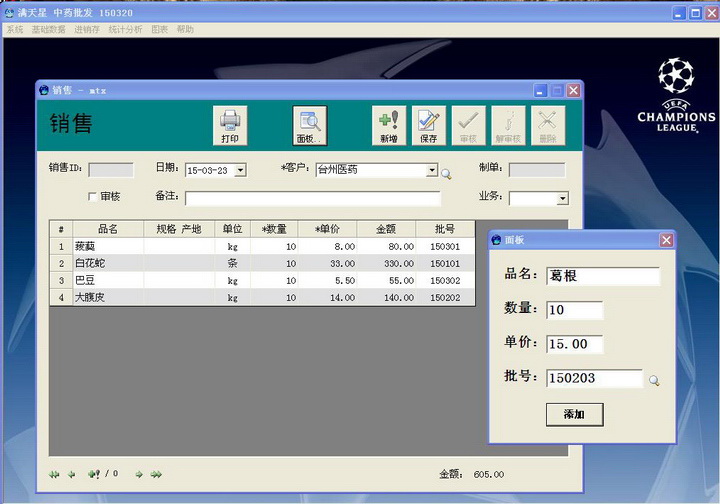Click the 金额 column header
This screenshot has width=720, height=504.
pos(386,229)
